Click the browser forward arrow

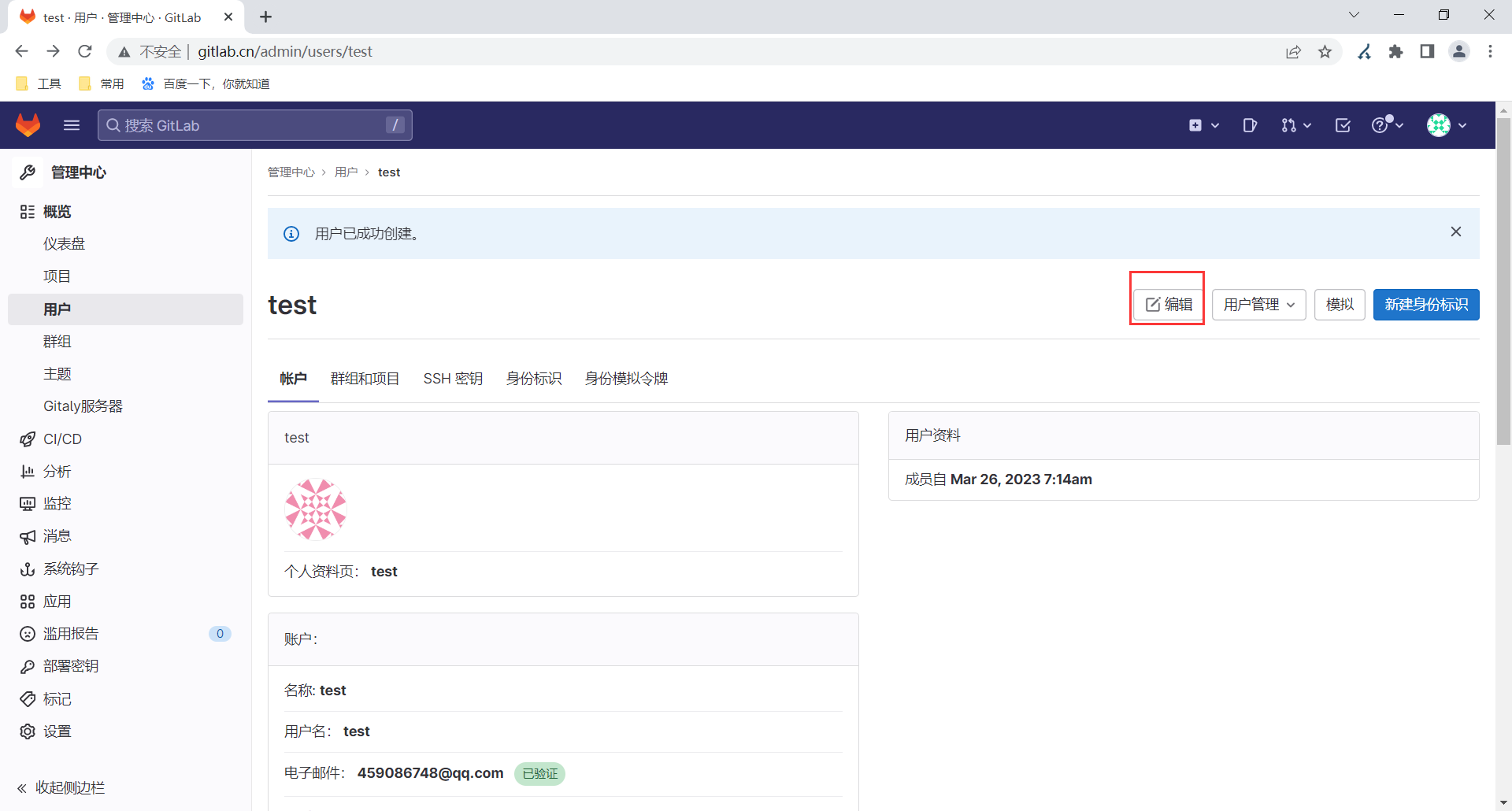click(x=53, y=51)
